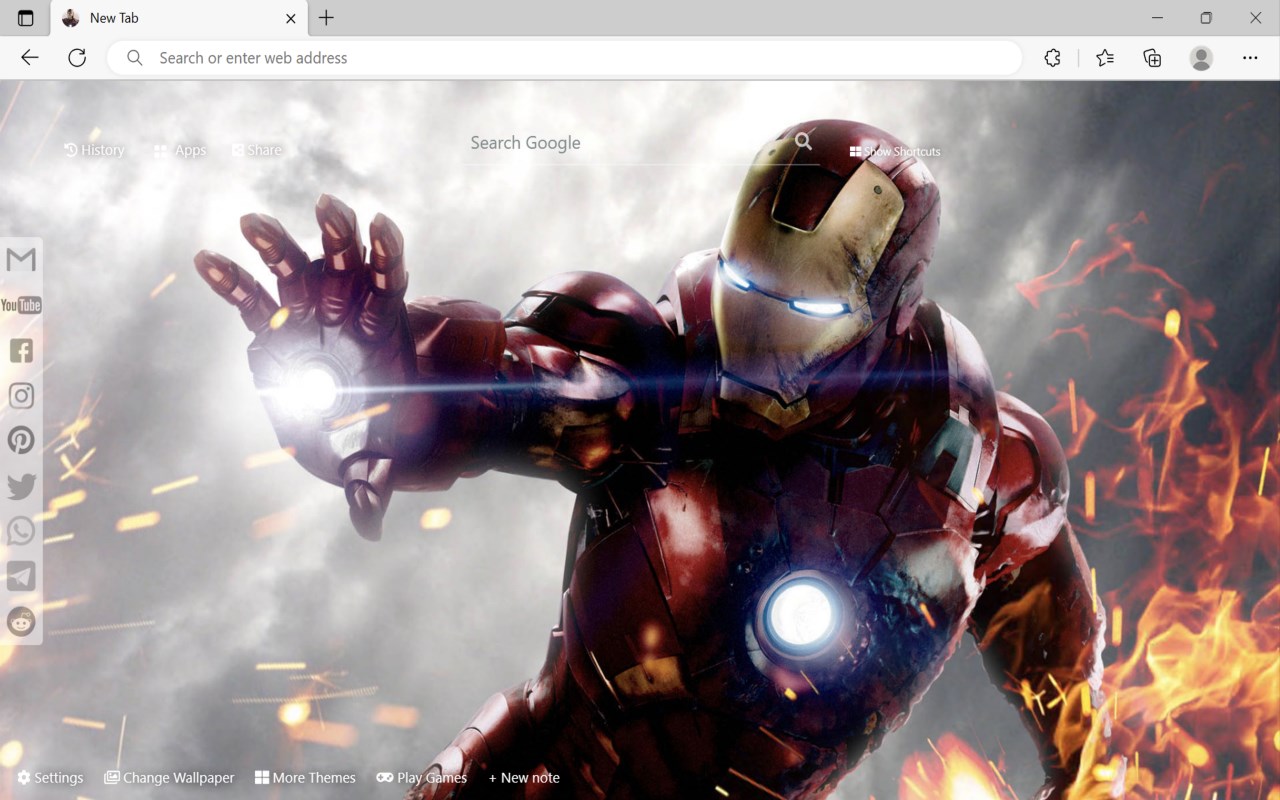Create a note with + New note
This screenshot has width=1280, height=800.
pos(524,778)
